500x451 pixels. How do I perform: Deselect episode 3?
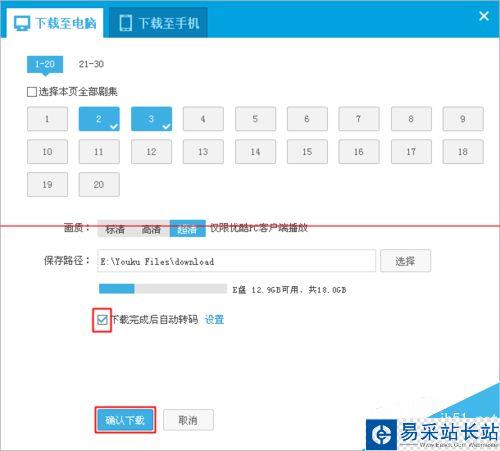click(151, 119)
